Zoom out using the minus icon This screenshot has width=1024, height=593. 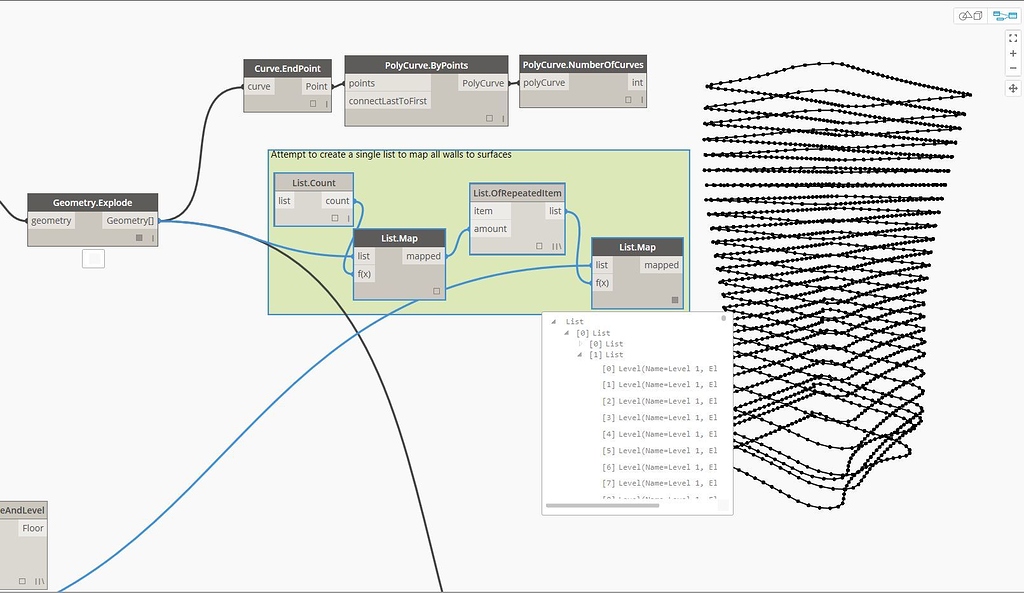pyautogui.click(x=1013, y=68)
